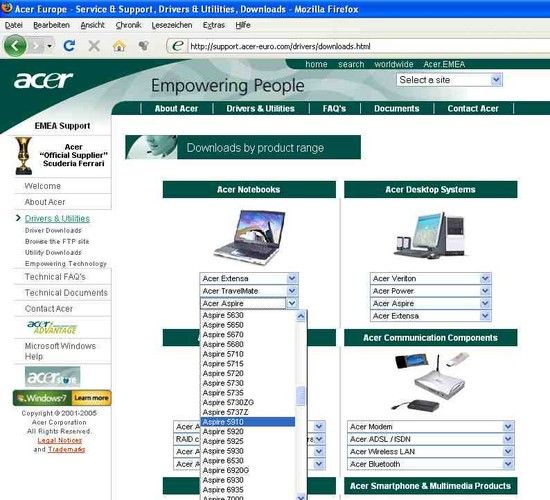Click the site identity icon in address bar
The image size is (550, 500).
178,46
